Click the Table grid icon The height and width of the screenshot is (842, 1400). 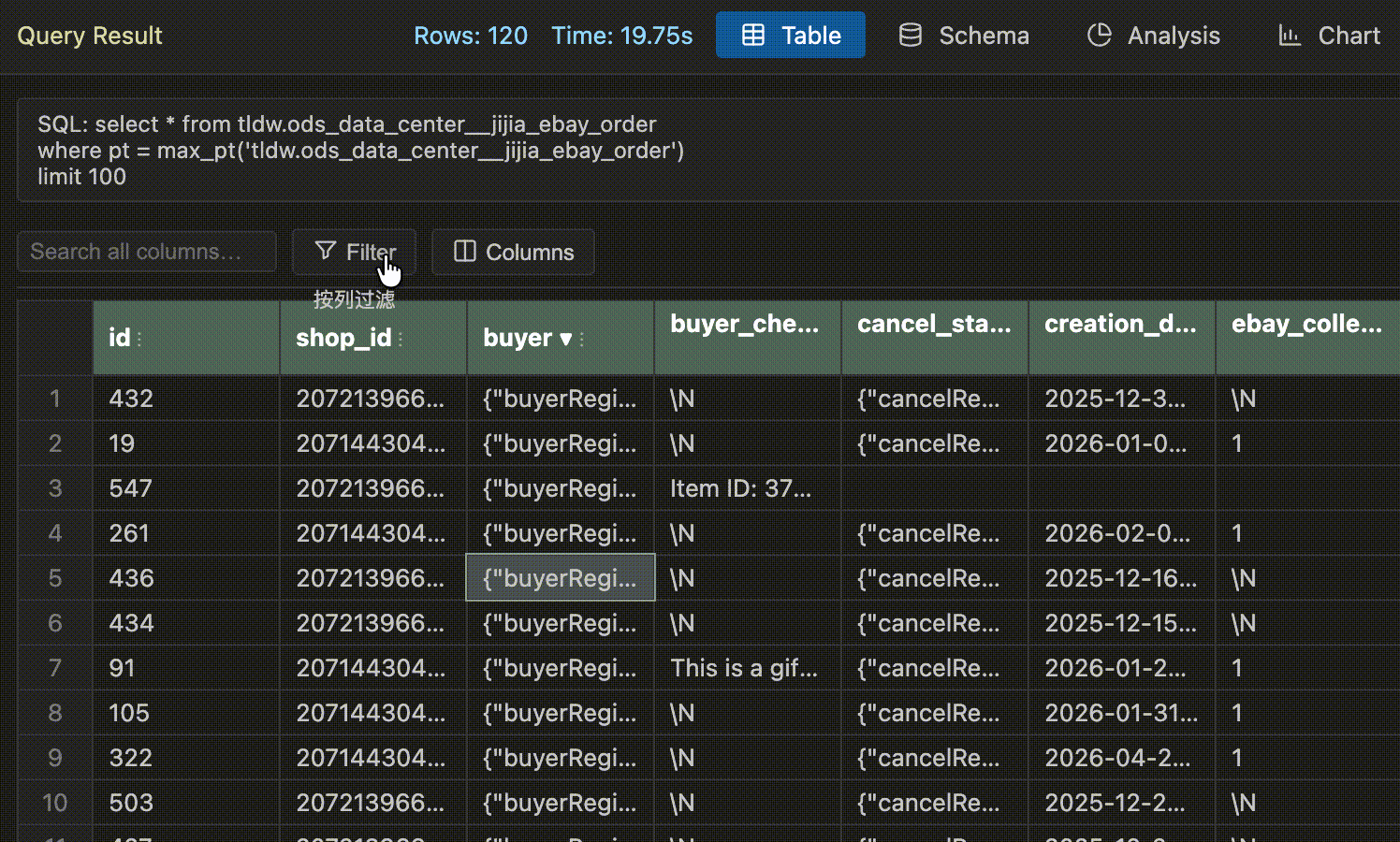point(753,36)
